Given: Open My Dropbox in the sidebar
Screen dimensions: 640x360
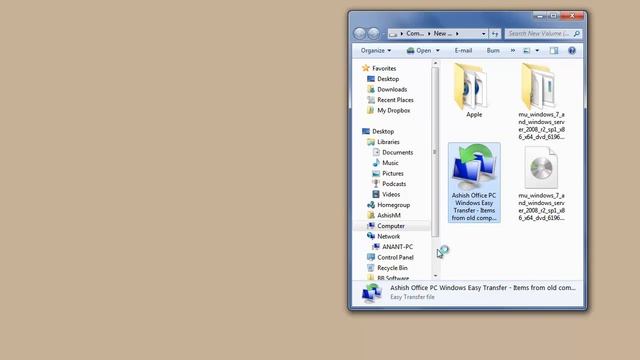Looking at the screenshot, I should (x=393, y=110).
